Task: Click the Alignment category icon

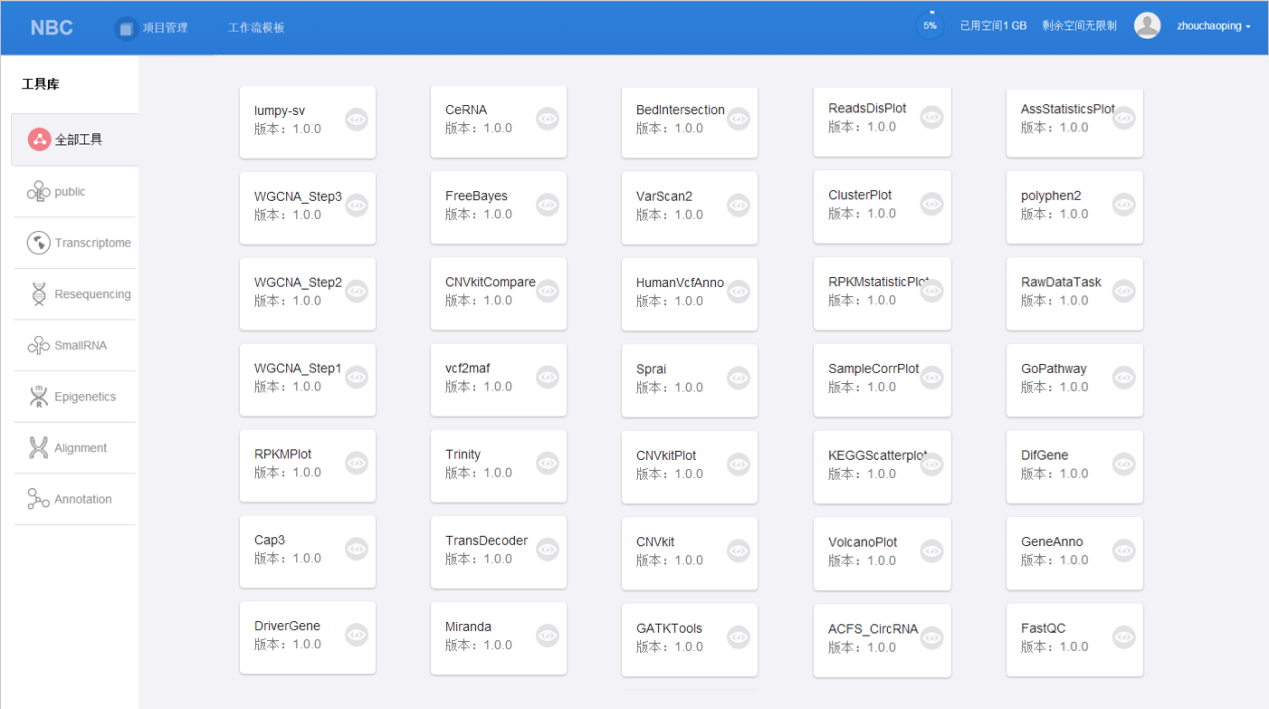Action: point(38,448)
